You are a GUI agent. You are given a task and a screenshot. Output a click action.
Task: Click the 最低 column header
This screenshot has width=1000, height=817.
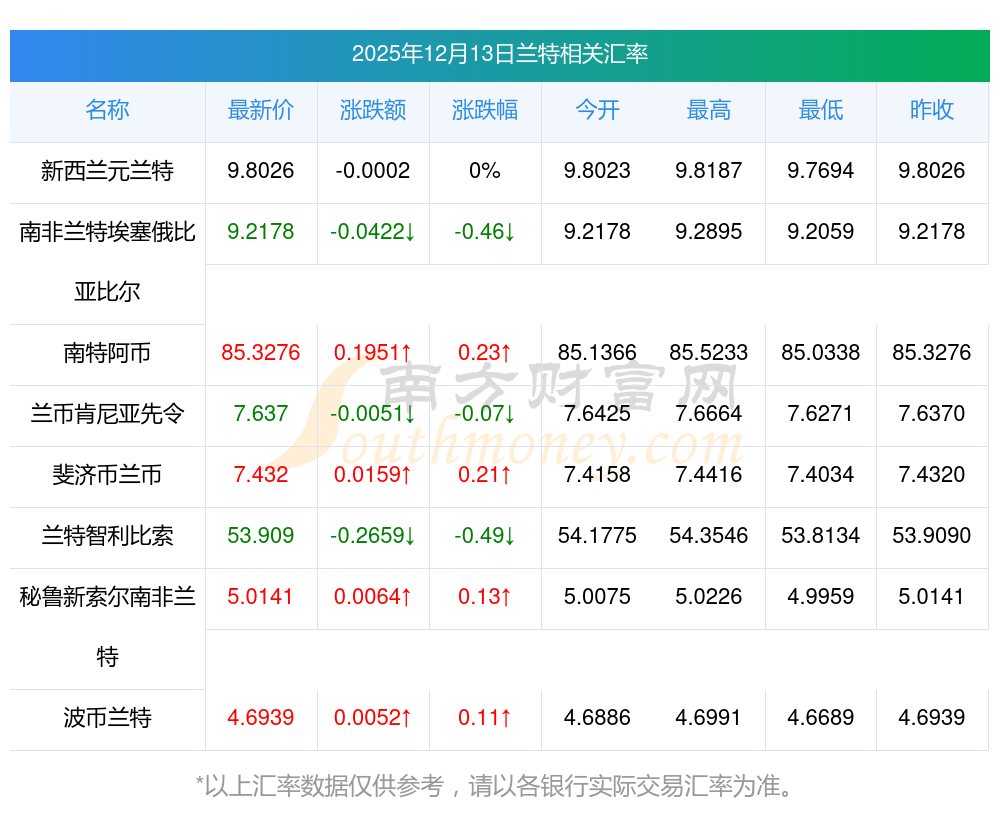pos(820,111)
